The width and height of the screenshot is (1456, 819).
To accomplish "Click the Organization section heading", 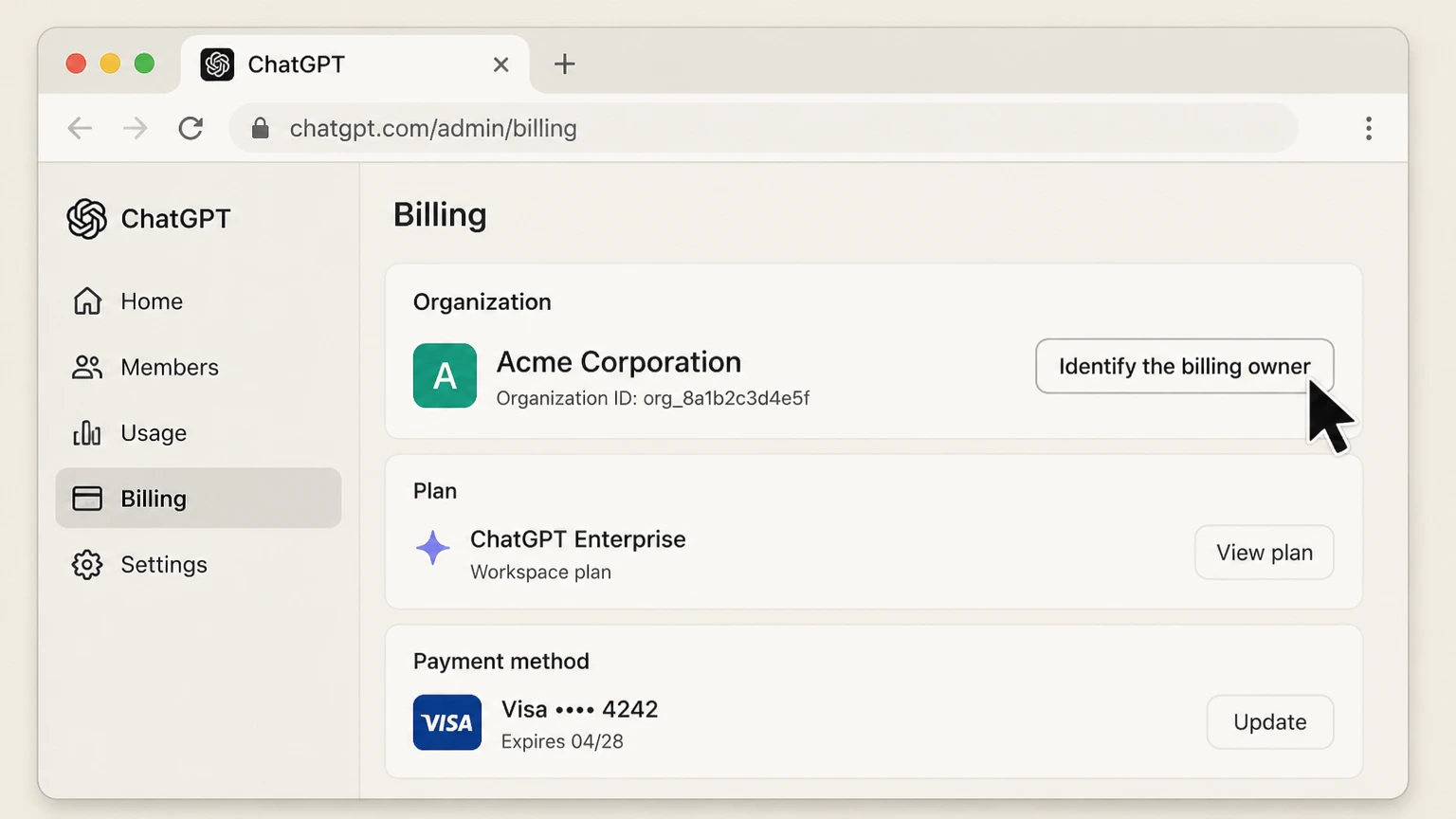I will [x=482, y=302].
